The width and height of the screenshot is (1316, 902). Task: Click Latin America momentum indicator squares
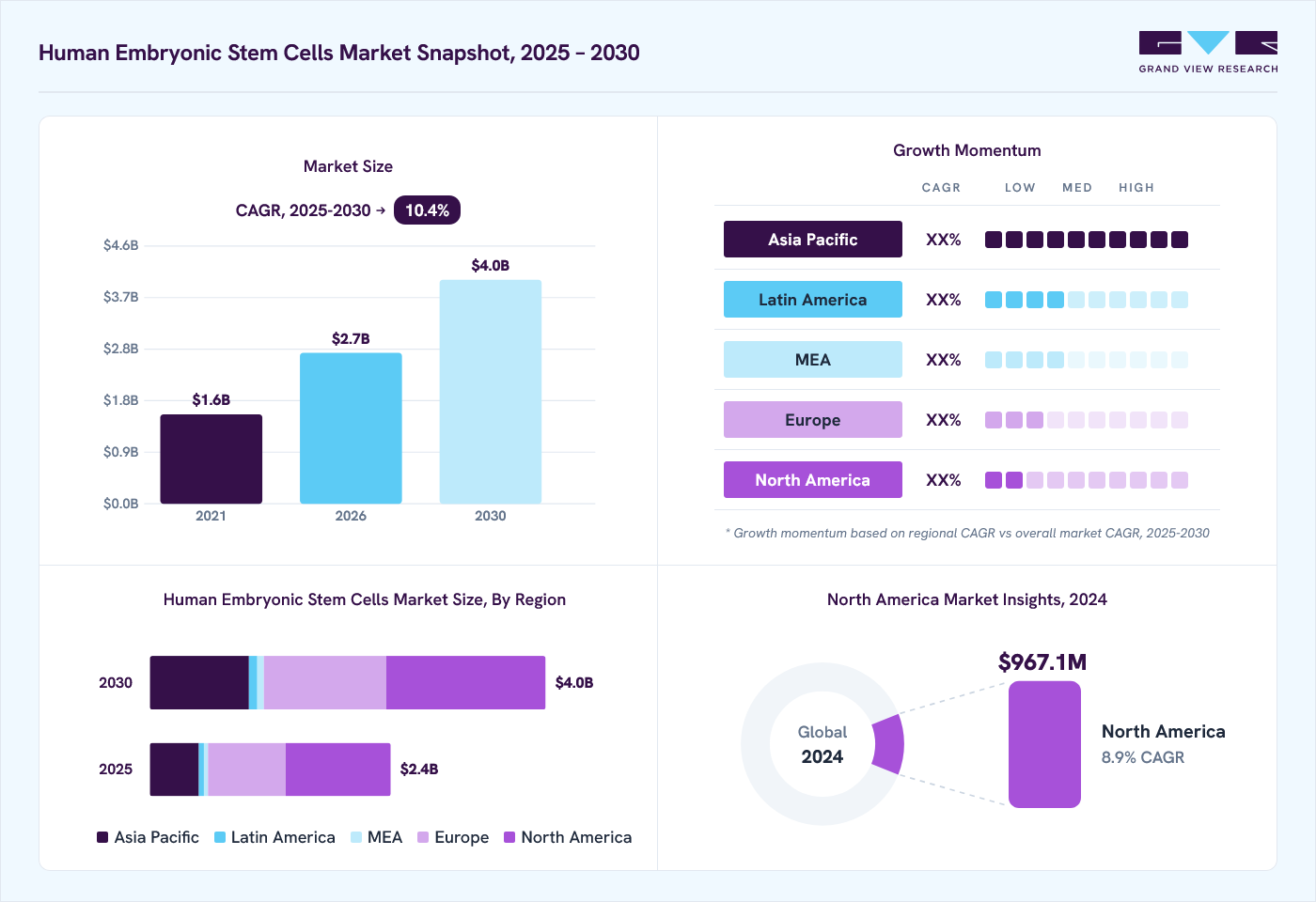click(x=1087, y=300)
